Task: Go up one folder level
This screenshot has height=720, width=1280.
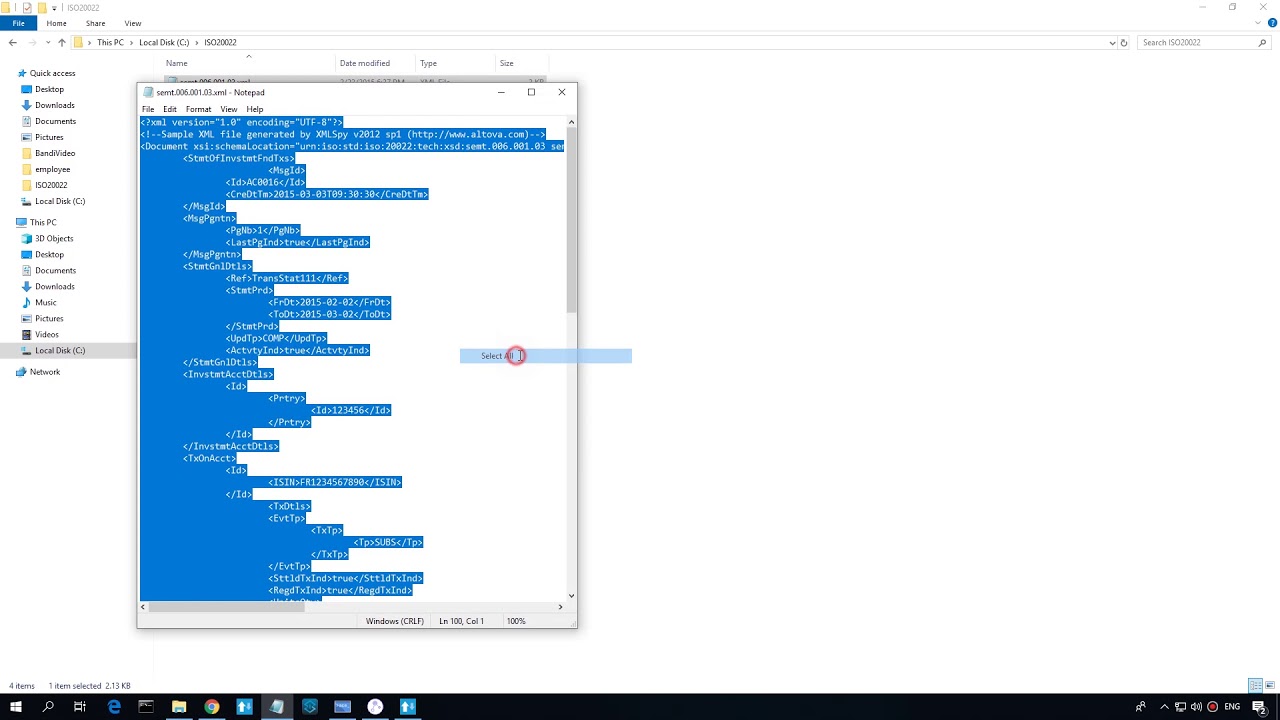Action: click(x=62, y=43)
